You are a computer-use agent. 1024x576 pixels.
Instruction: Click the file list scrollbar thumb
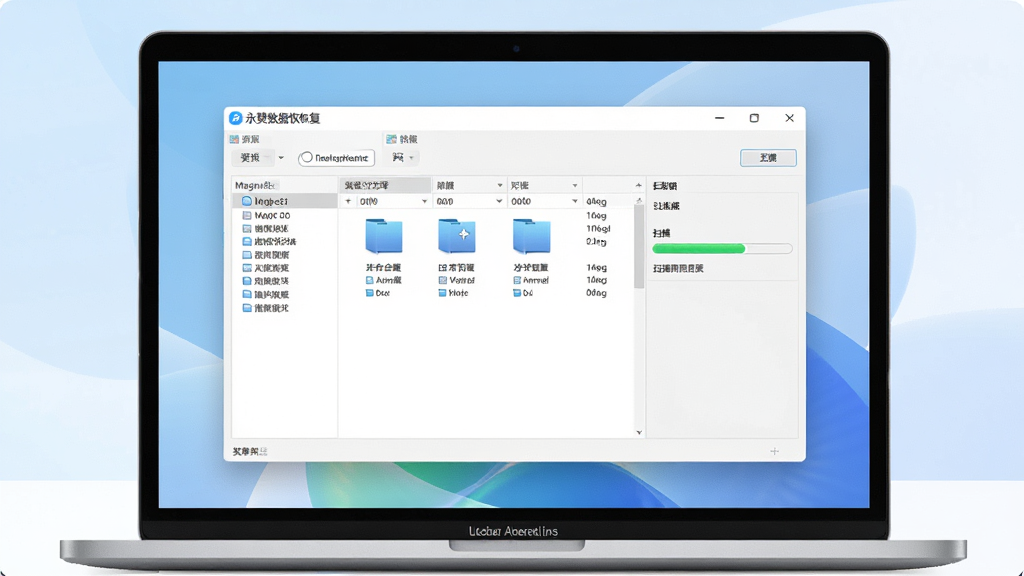click(x=639, y=247)
